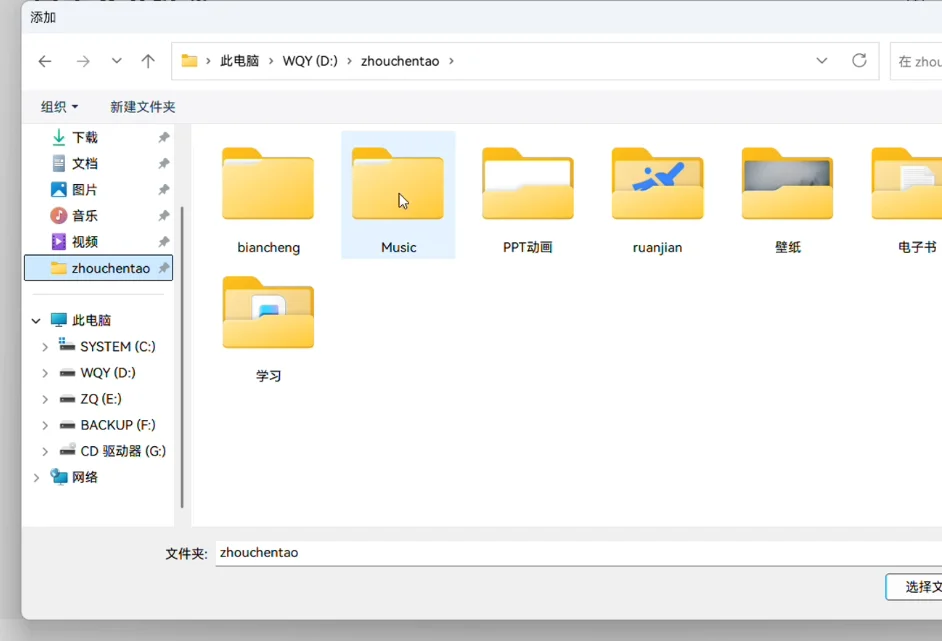Viewport: 942px width, 641px height.
Task: Focus the search box beside the address bar
Action: point(916,61)
